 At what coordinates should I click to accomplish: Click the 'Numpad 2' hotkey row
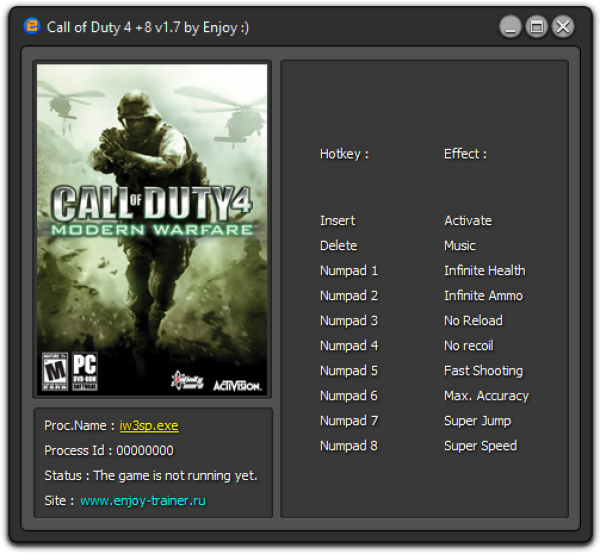pos(349,295)
